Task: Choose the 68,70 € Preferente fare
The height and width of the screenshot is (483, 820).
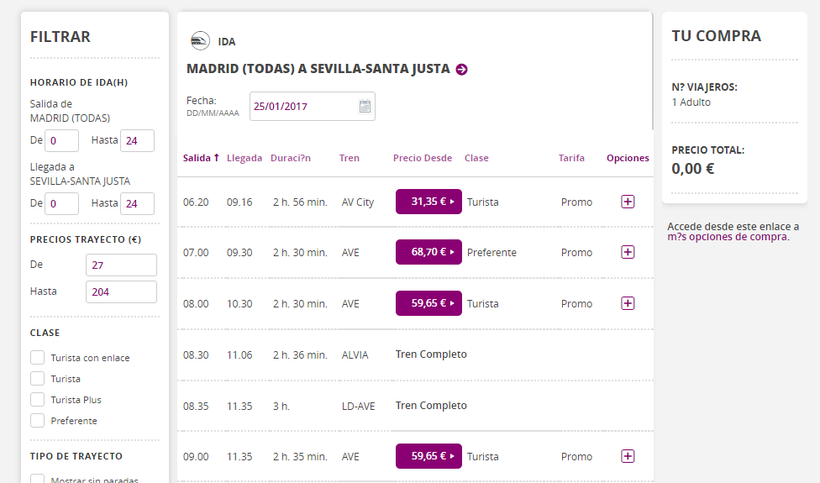Action: click(x=428, y=252)
